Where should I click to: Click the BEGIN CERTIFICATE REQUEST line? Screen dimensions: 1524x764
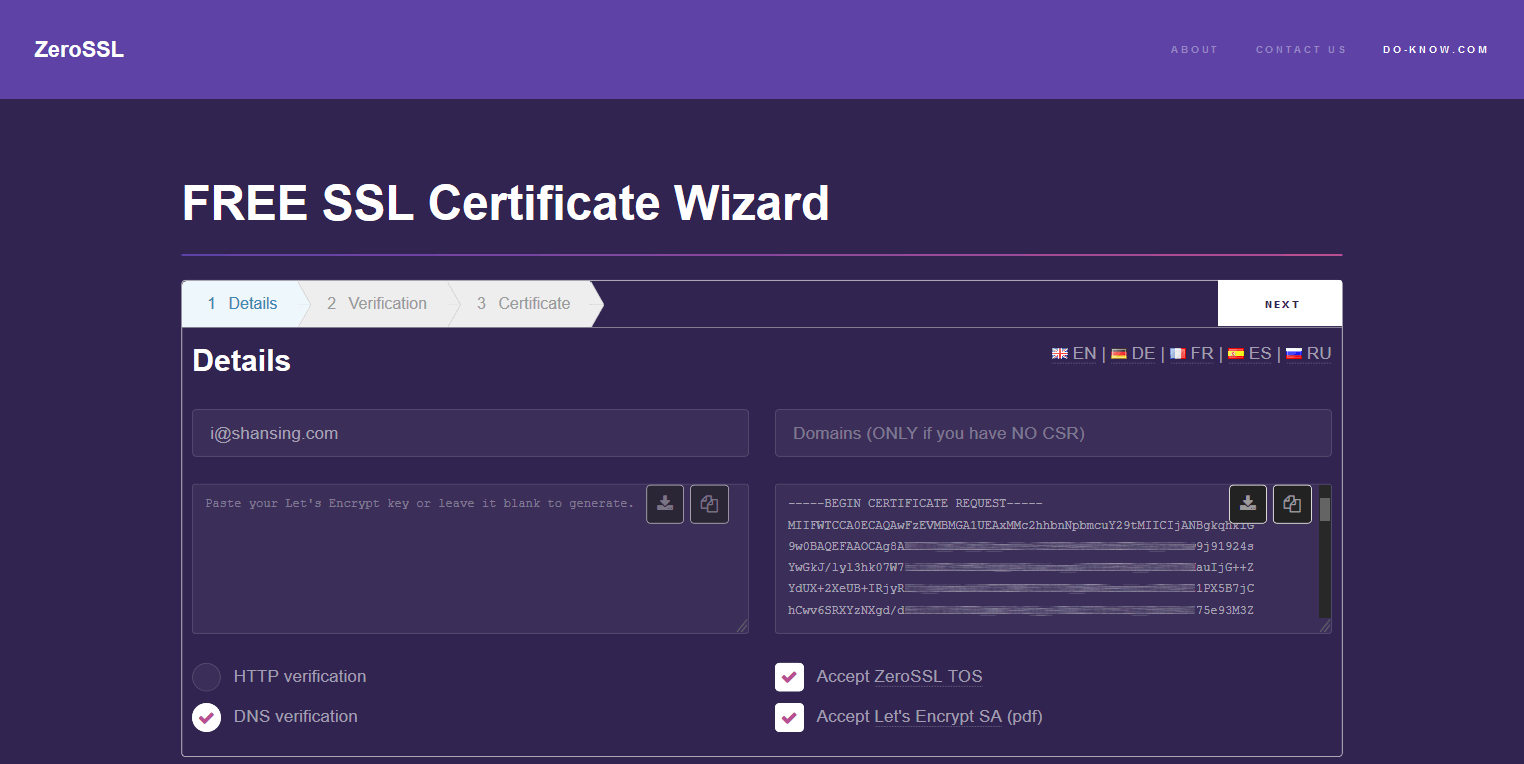pos(915,504)
